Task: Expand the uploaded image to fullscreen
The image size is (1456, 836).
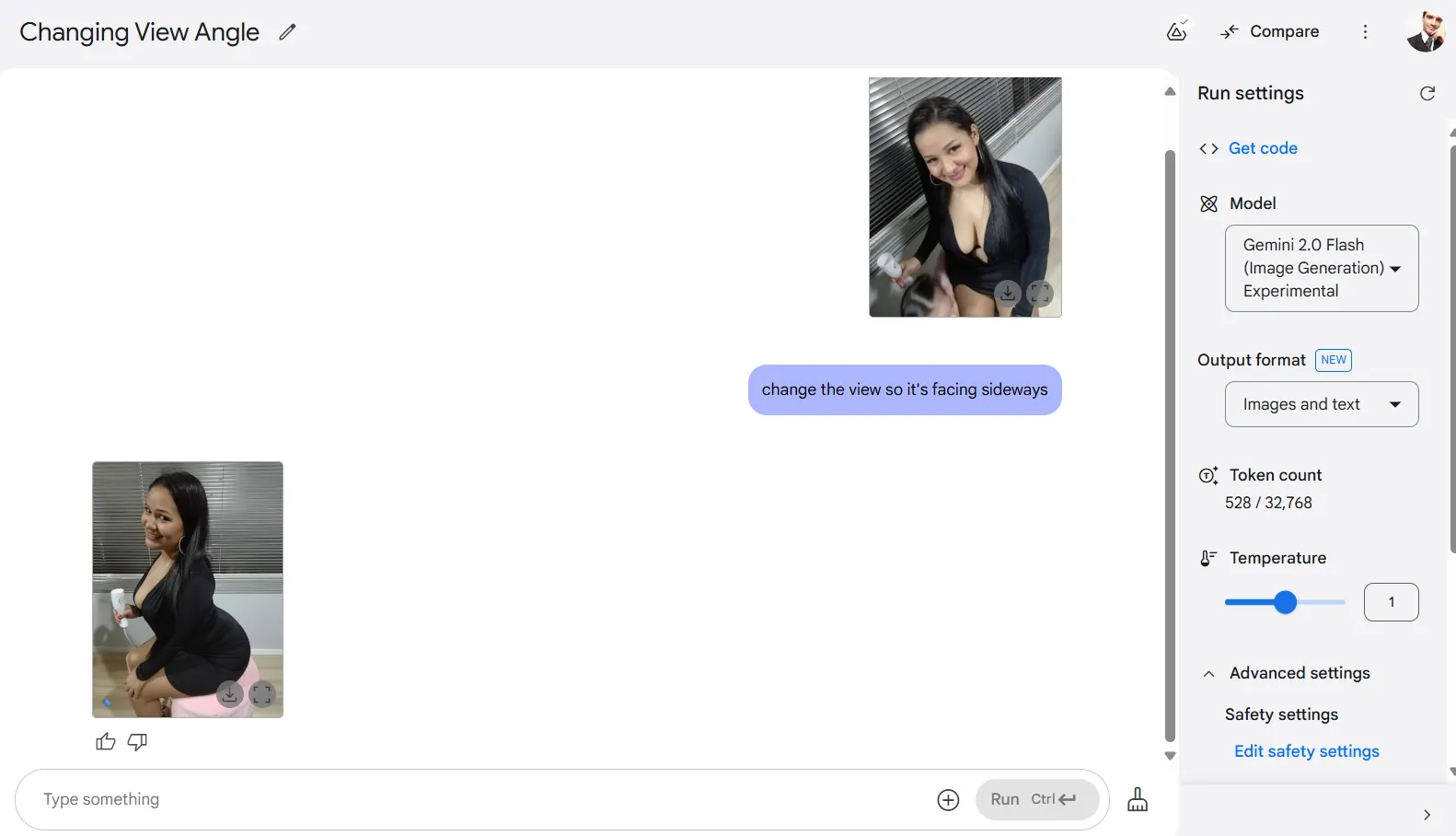Action: [1040, 294]
